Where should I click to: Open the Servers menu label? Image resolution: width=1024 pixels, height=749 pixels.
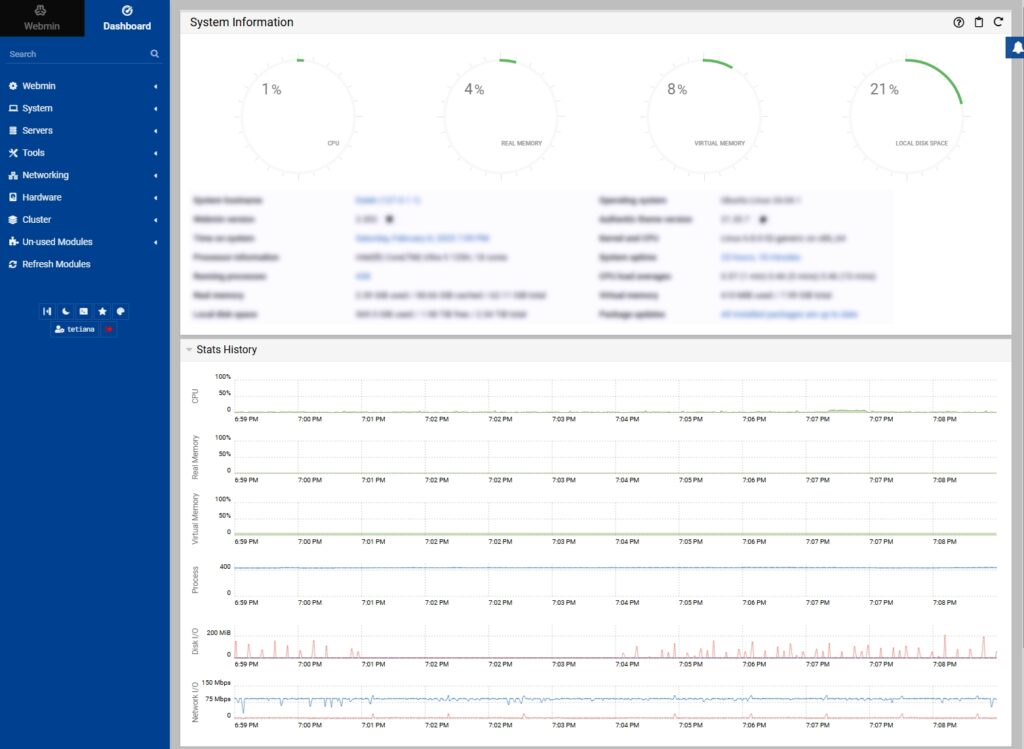point(37,130)
